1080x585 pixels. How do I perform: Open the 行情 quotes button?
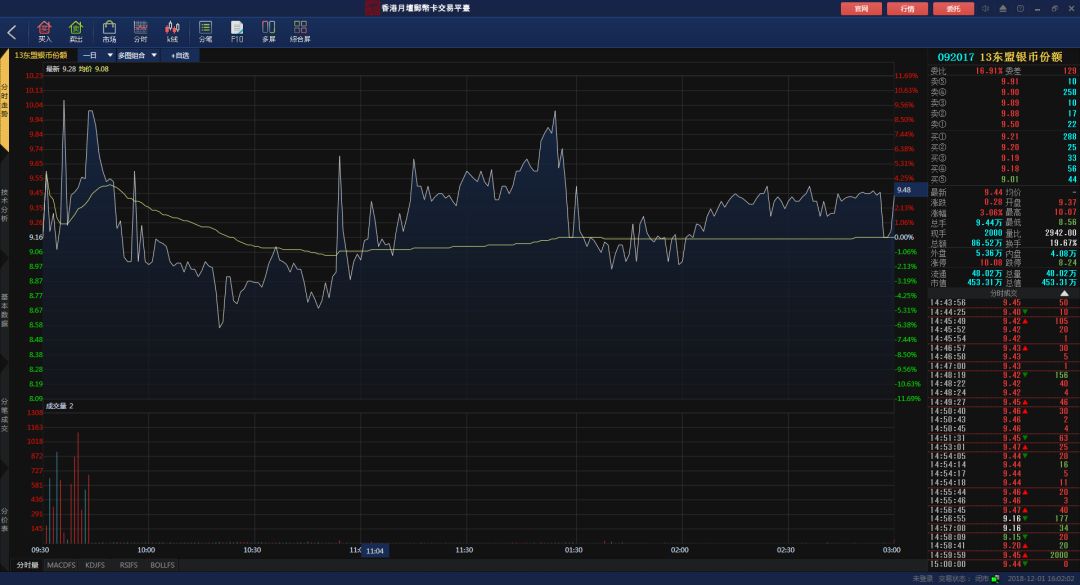click(907, 9)
